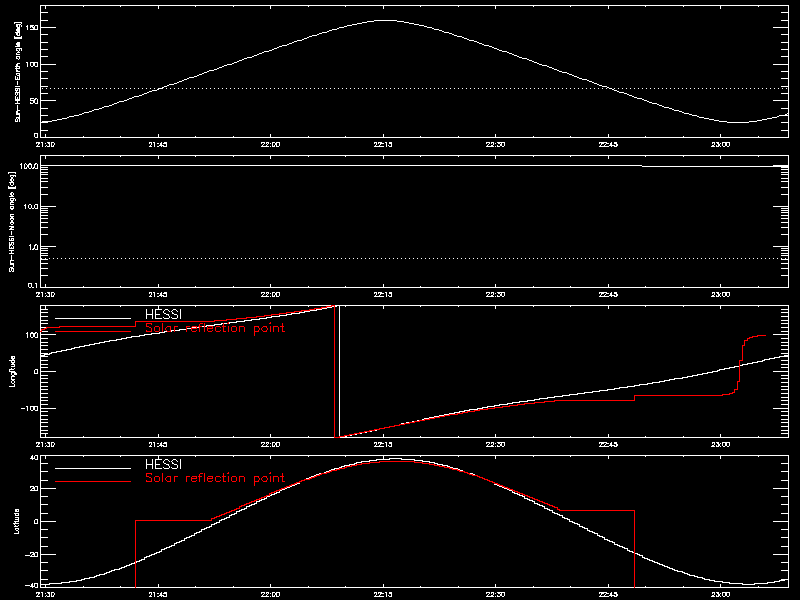Click 22:15 time label under Latitude plot
800x600 pixels.
[383, 594]
